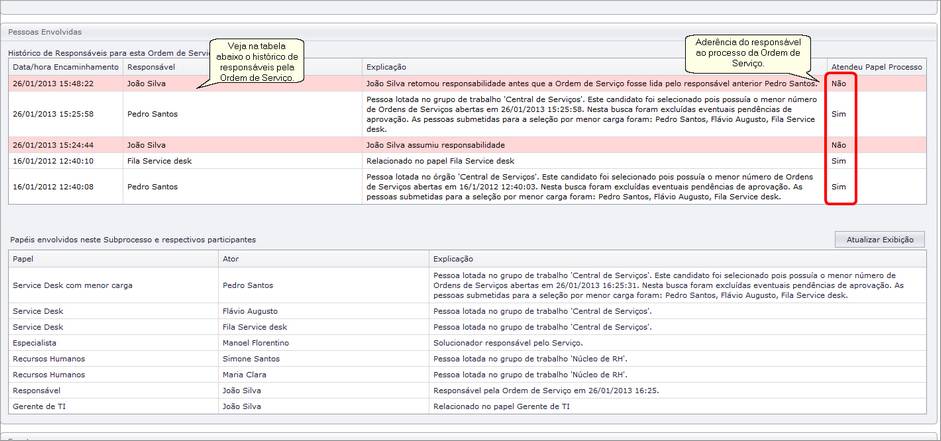The height and width of the screenshot is (441, 941).
Task: Select the Especialista role row
Action: click(467, 343)
